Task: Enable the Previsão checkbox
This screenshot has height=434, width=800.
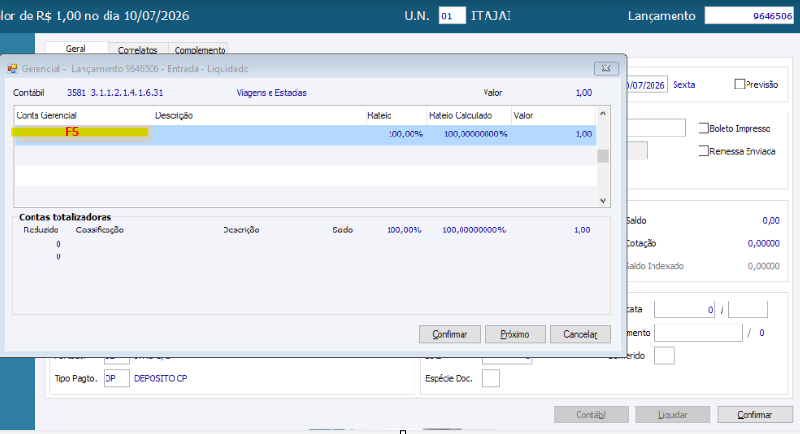Action: [739, 84]
